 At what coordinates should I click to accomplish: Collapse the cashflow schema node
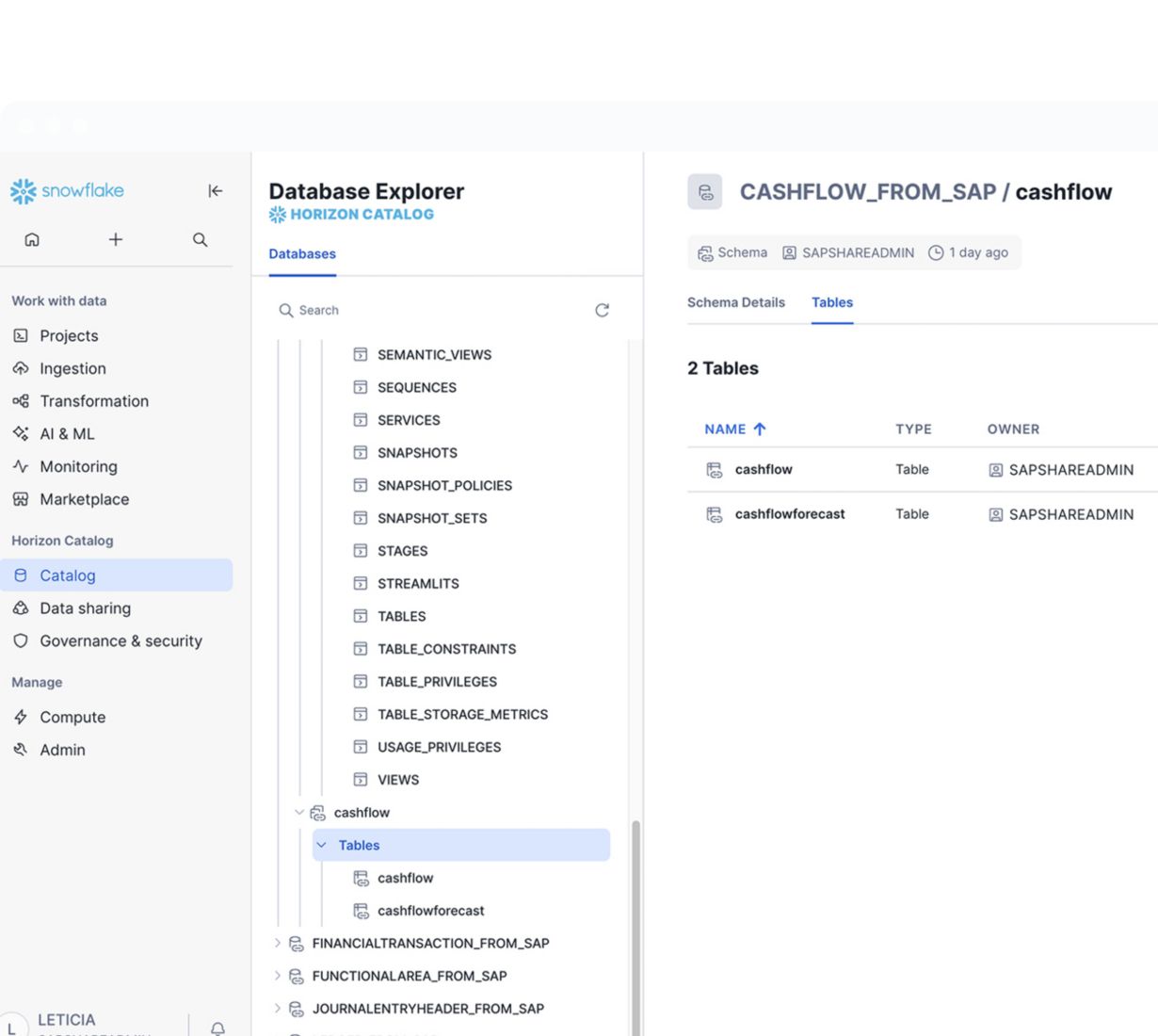tap(299, 813)
